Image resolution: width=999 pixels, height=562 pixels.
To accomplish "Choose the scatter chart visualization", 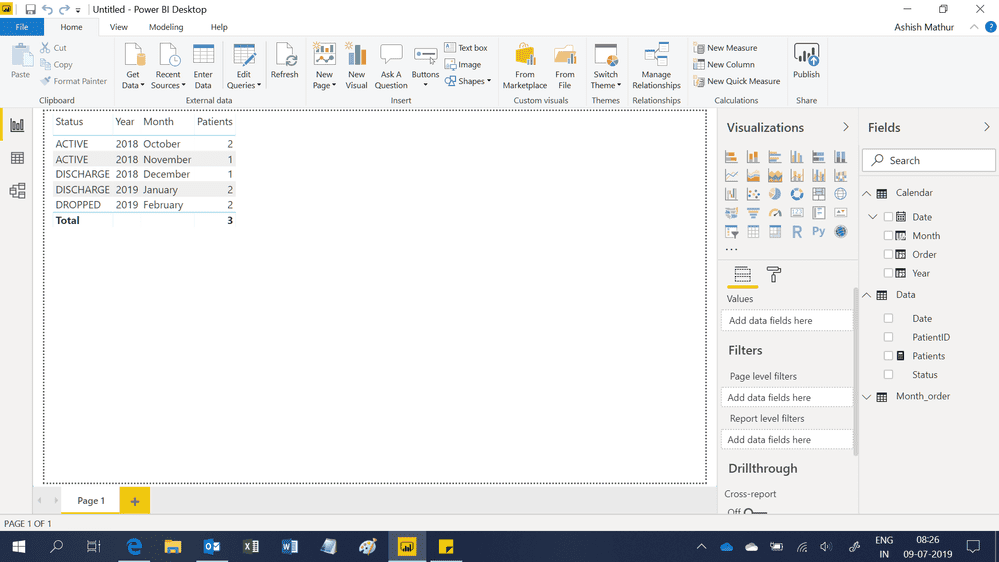I will [753, 194].
